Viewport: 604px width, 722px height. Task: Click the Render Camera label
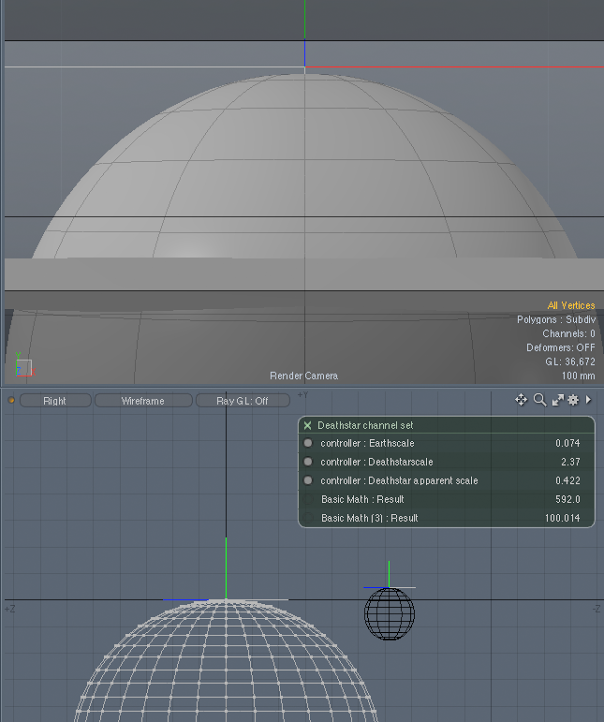[304, 376]
